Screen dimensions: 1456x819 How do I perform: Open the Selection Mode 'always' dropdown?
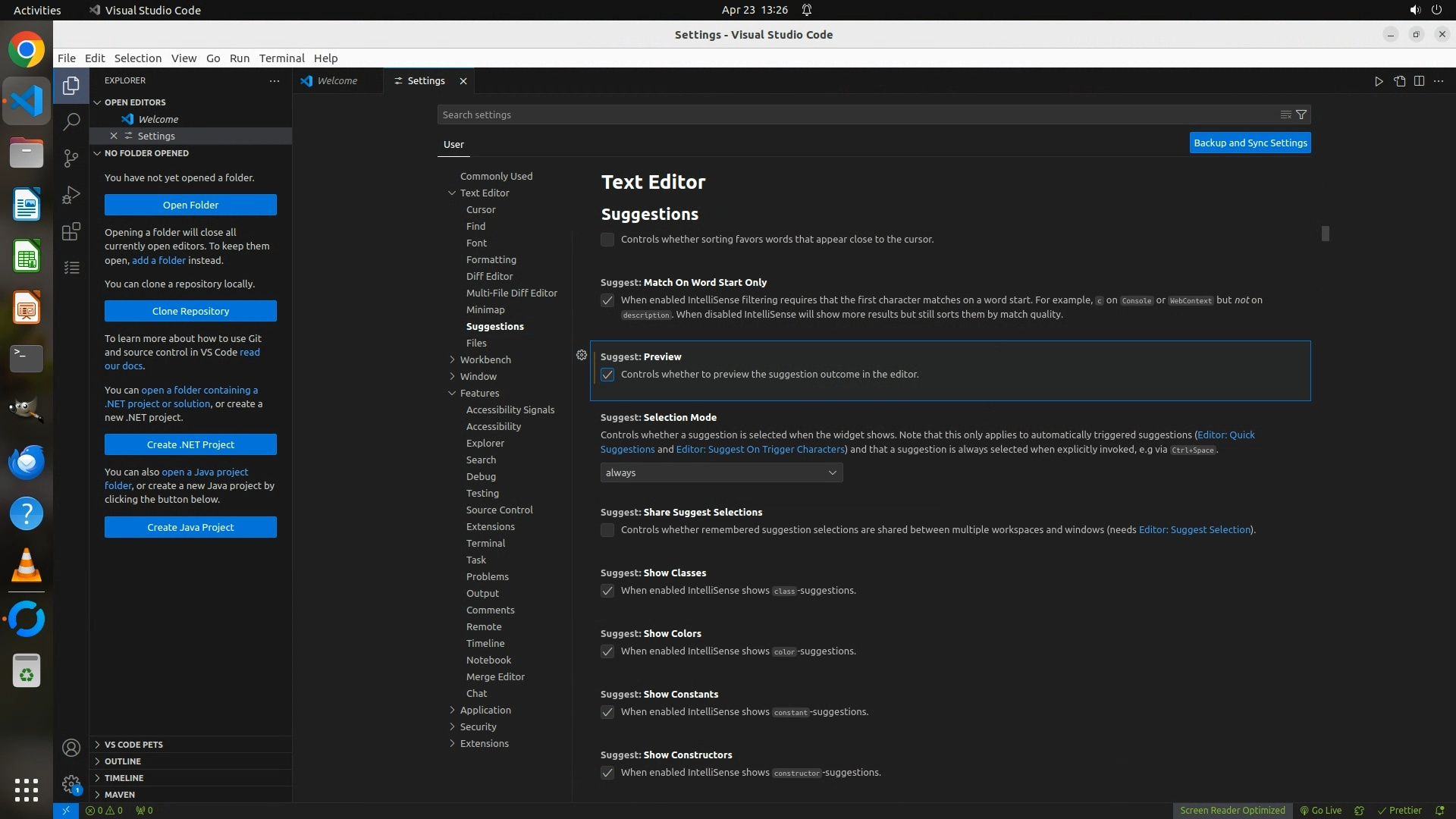click(x=720, y=472)
